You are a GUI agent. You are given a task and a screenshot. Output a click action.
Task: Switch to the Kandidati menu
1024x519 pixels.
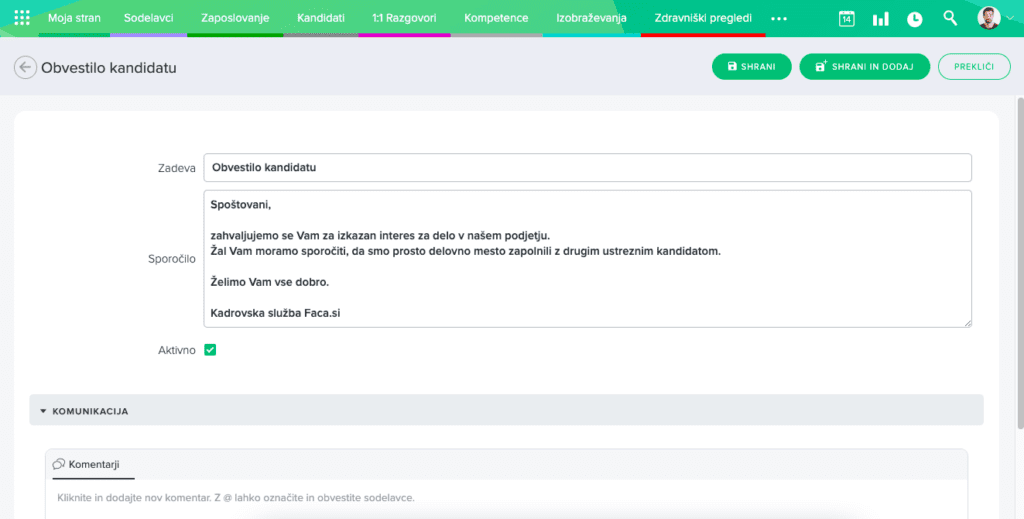pyautogui.click(x=321, y=18)
